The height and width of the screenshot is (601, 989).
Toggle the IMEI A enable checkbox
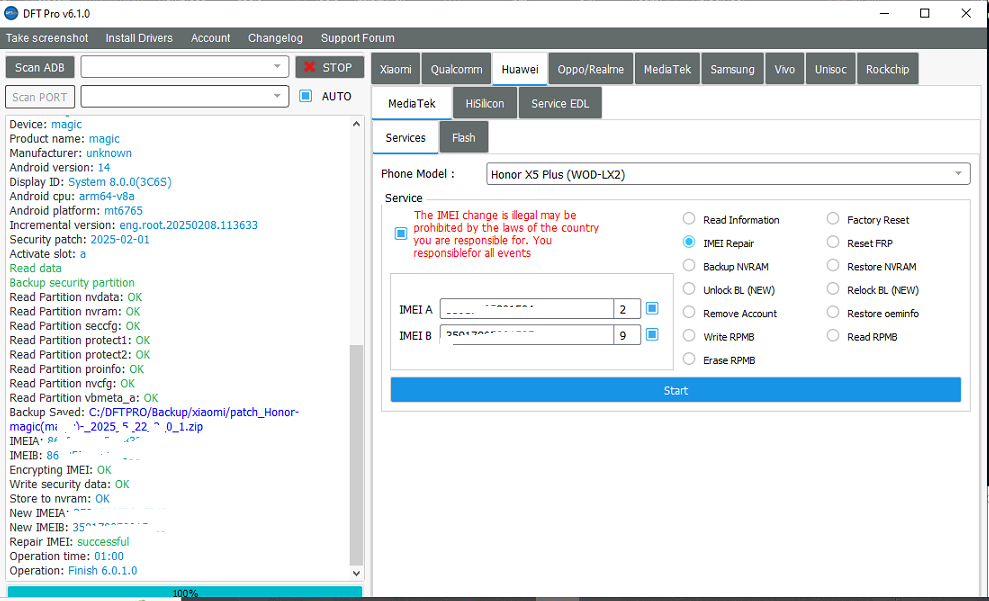652,308
